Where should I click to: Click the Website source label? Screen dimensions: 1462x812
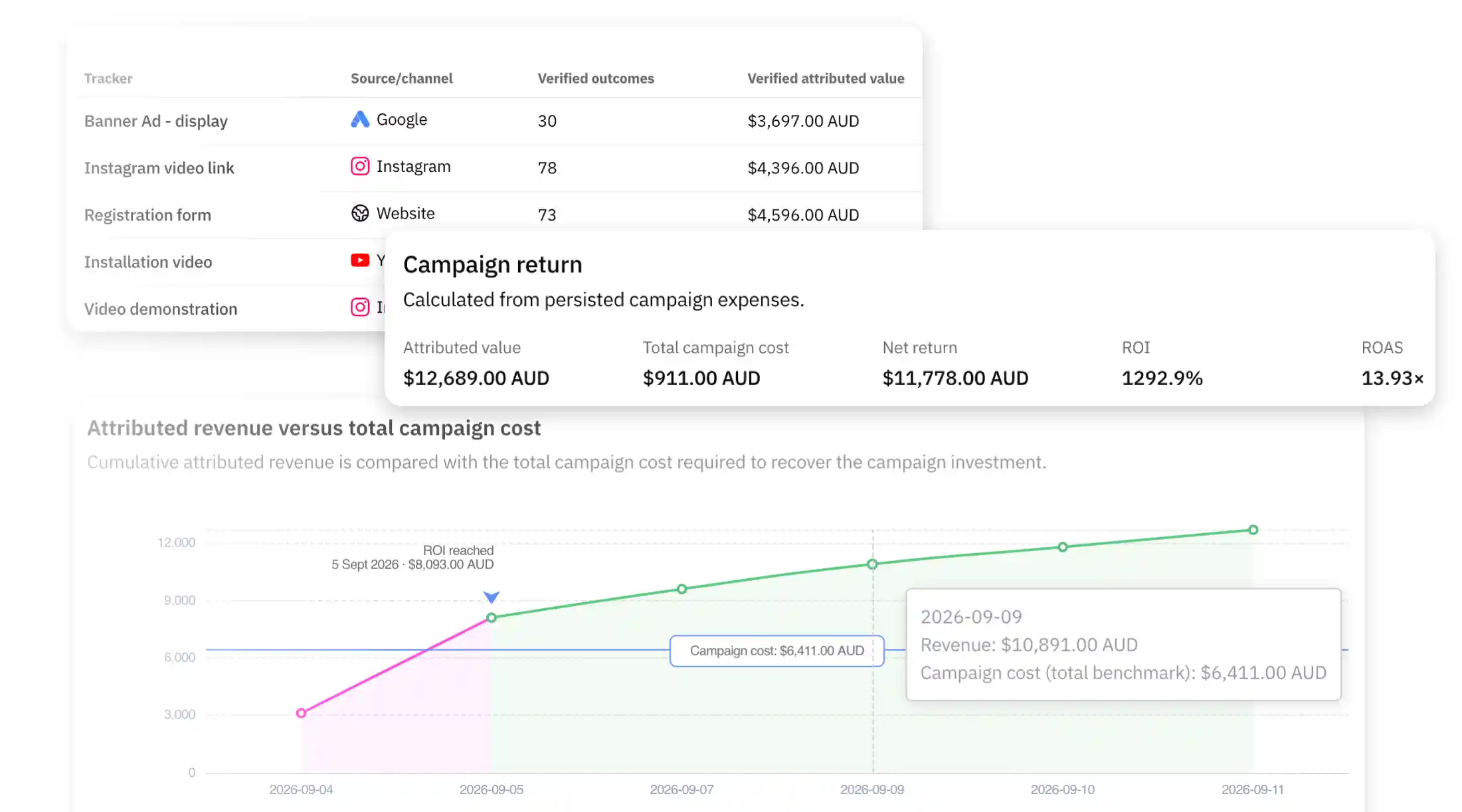pyautogui.click(x=405, y=213)
